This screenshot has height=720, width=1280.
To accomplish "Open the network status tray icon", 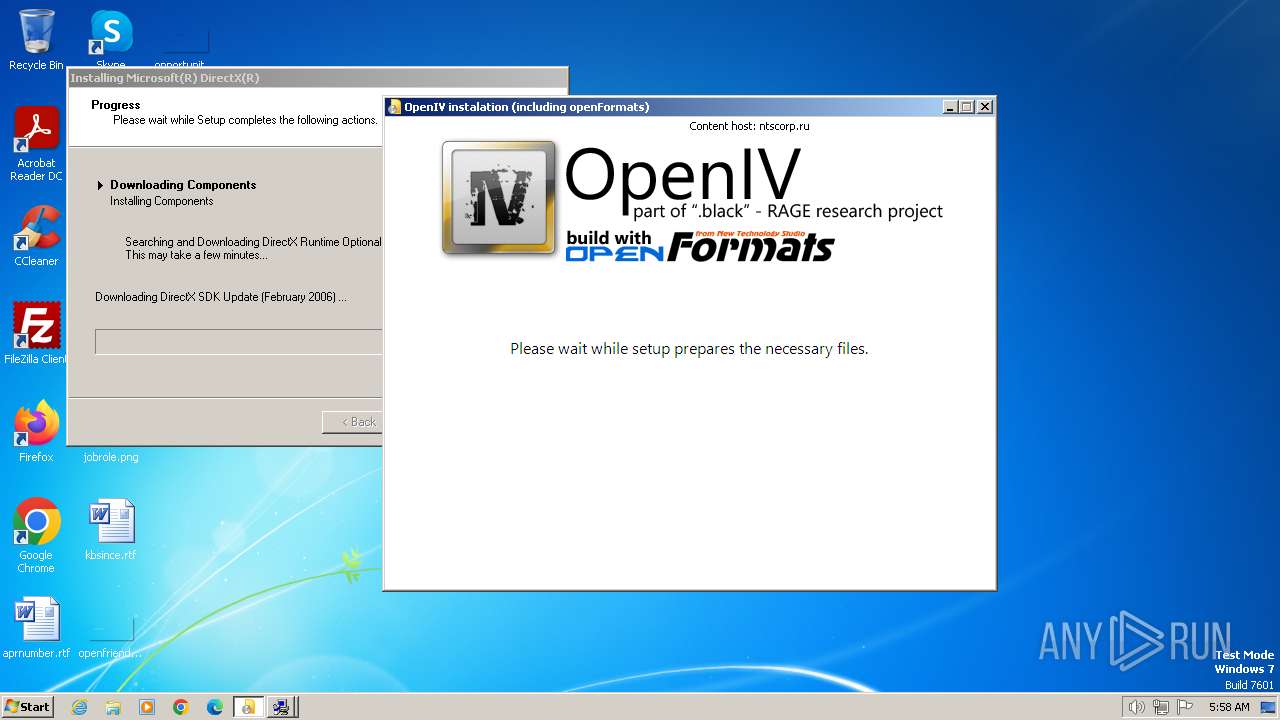I will 1160,707.
